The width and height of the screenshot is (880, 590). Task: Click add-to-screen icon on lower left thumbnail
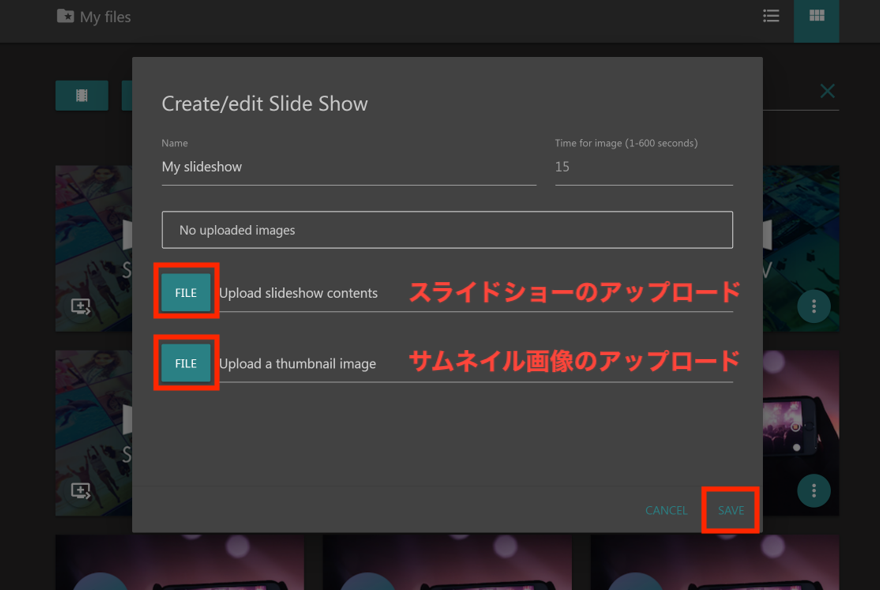81,491
